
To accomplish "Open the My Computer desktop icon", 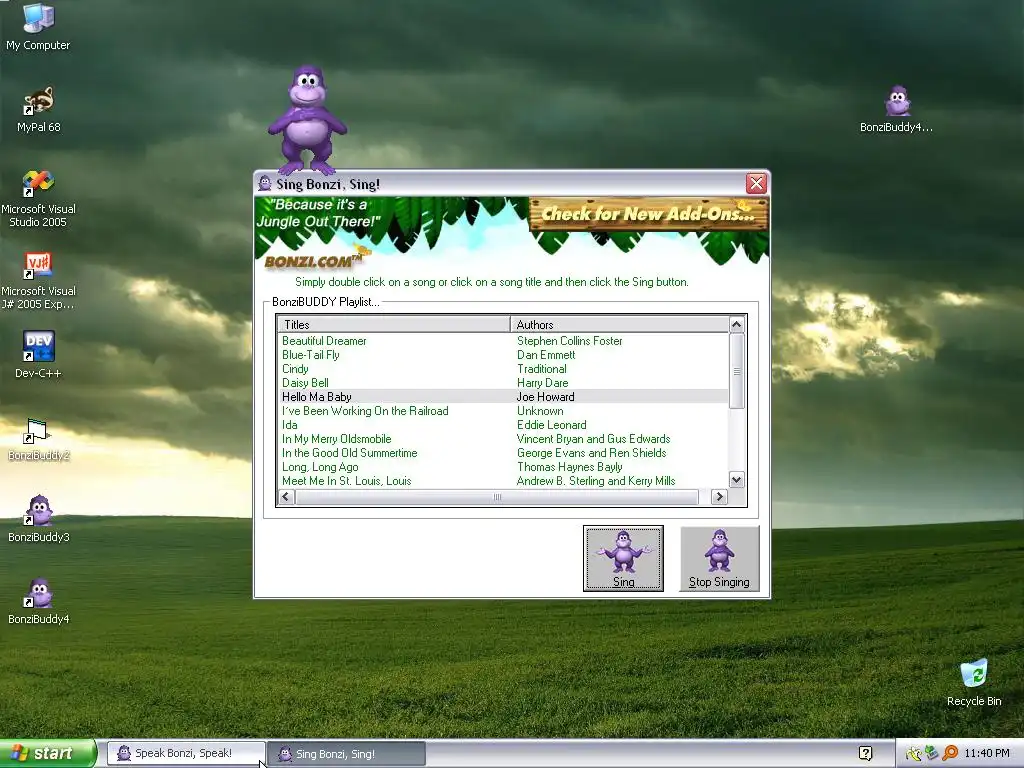I will pyautogui.click(x=38, y=26).
